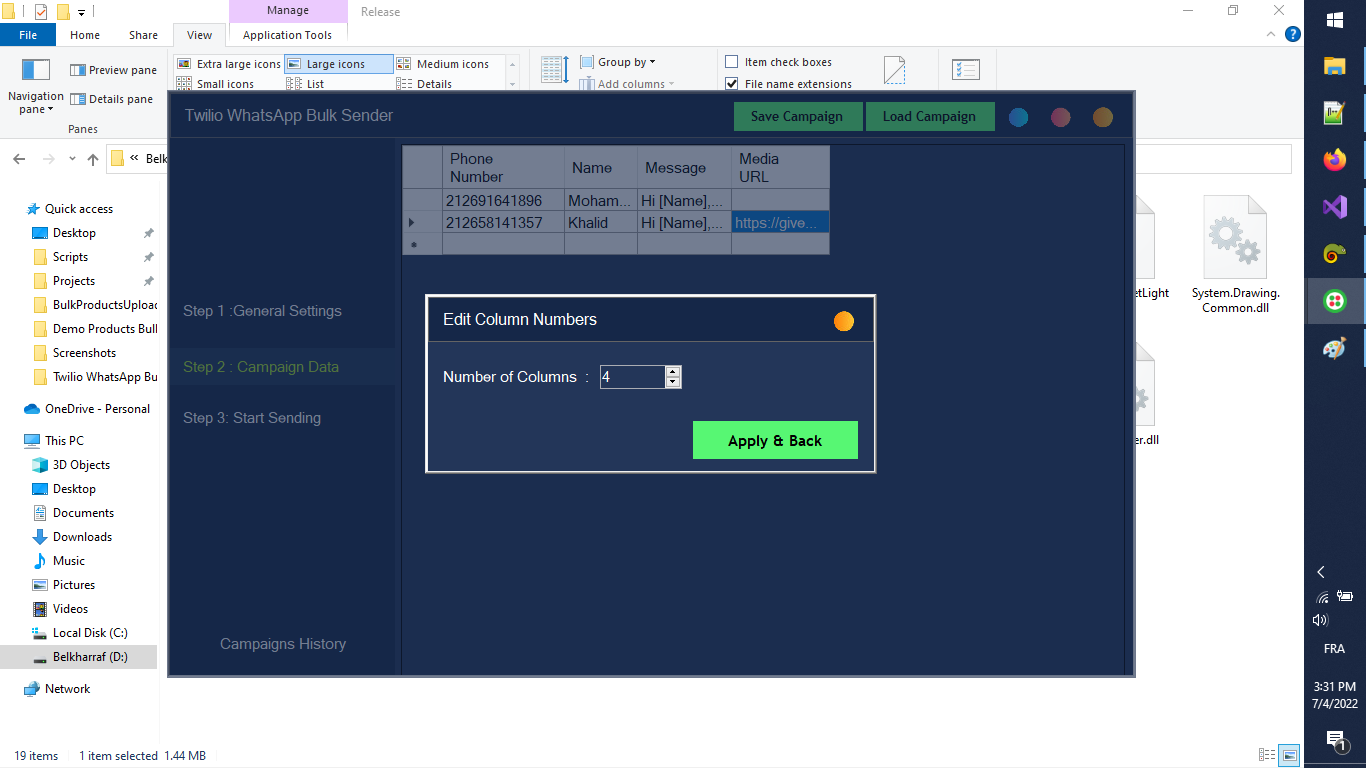The width and height of the screenshot is (1366, 768).
Task: Open the File tab in Explorer
Action: coord(28,35)
